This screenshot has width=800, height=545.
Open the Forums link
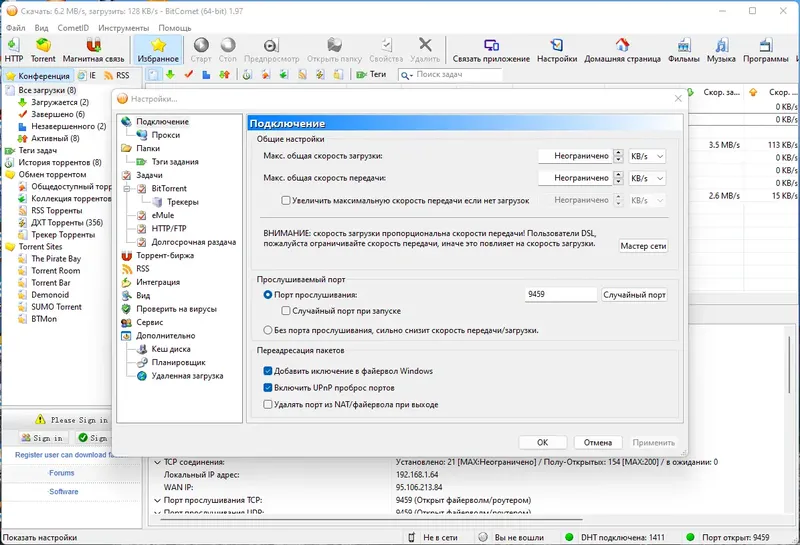pyautogui.click(x=62, y=473)
